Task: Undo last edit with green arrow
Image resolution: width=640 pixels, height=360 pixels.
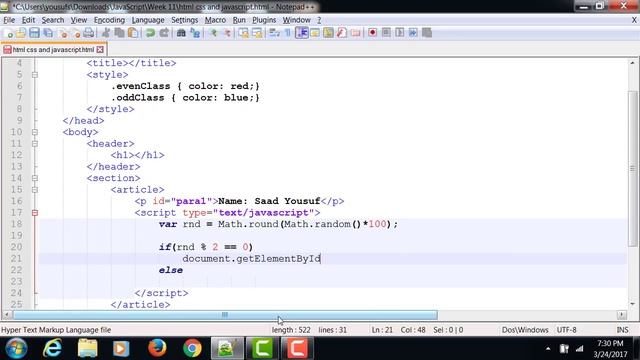Action: [150, 33]
